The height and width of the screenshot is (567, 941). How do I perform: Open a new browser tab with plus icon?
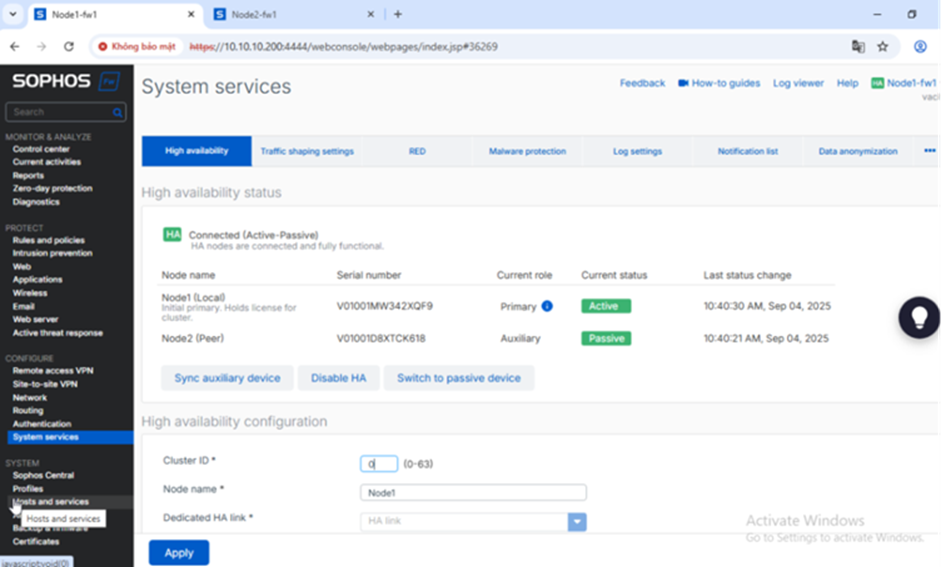tap(398, 15)
